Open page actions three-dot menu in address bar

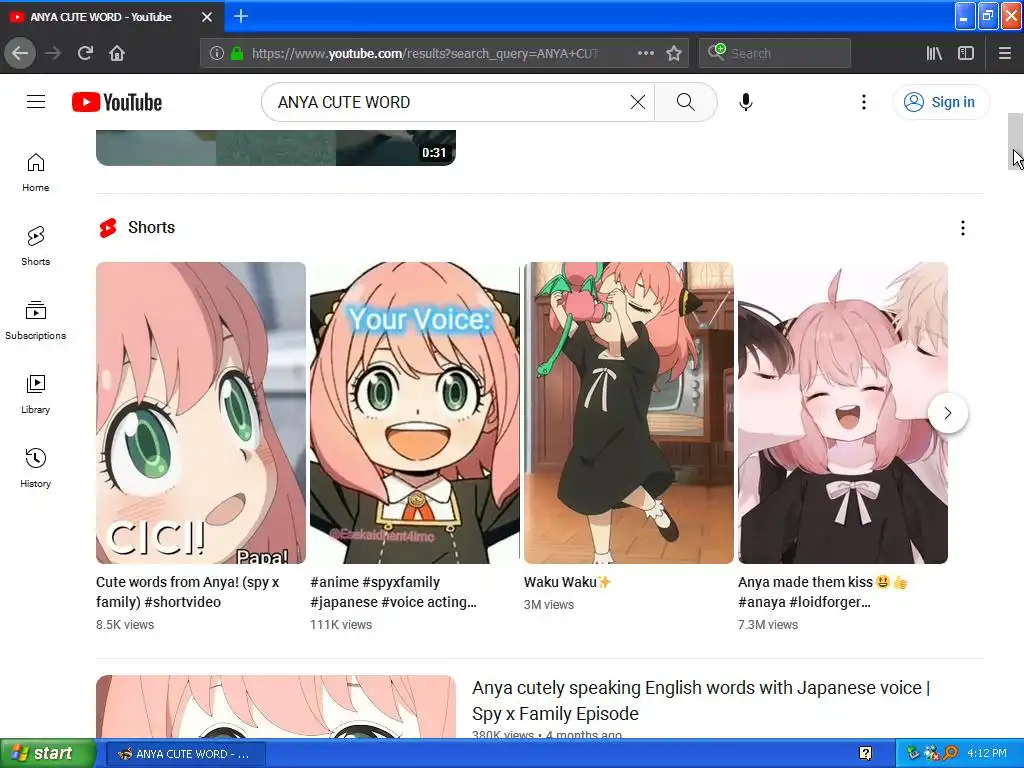point(645,53)
